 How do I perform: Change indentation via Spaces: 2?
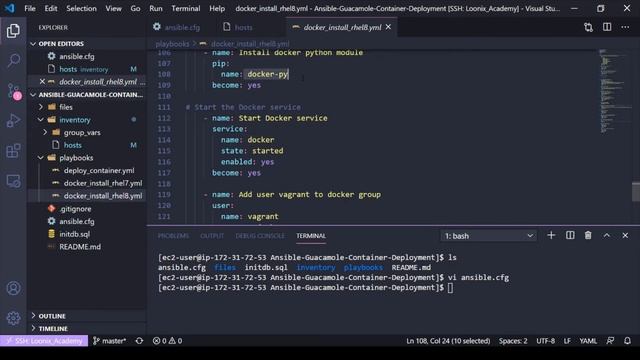(513, 341)
